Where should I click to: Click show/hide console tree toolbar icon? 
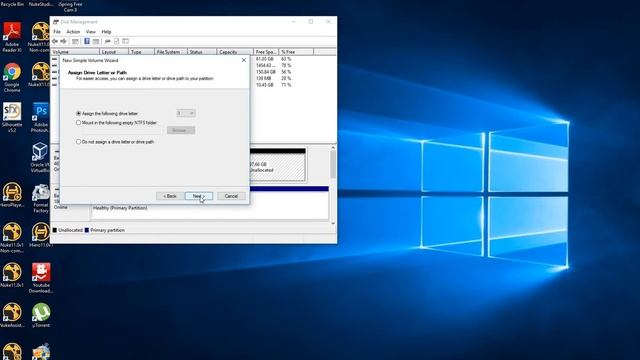[x=75, y=41]
